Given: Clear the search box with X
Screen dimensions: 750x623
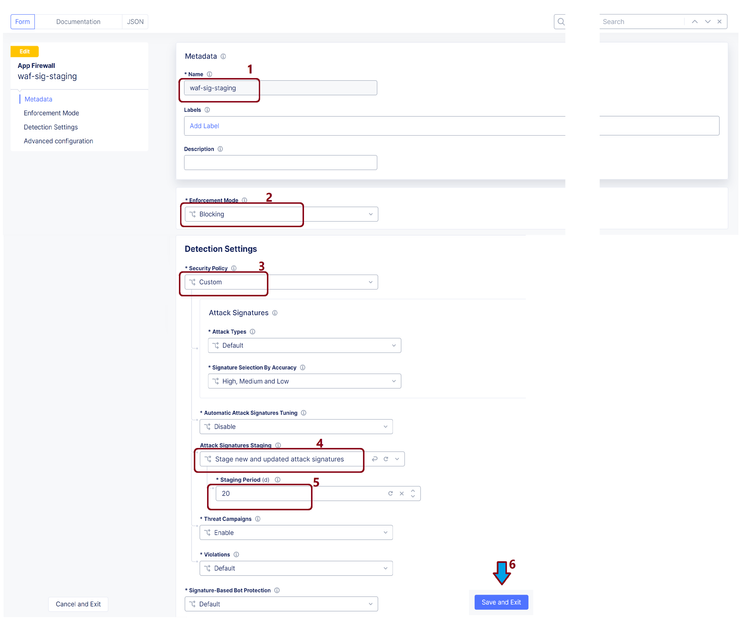Looking at the screenshot, I should [720, 21].
